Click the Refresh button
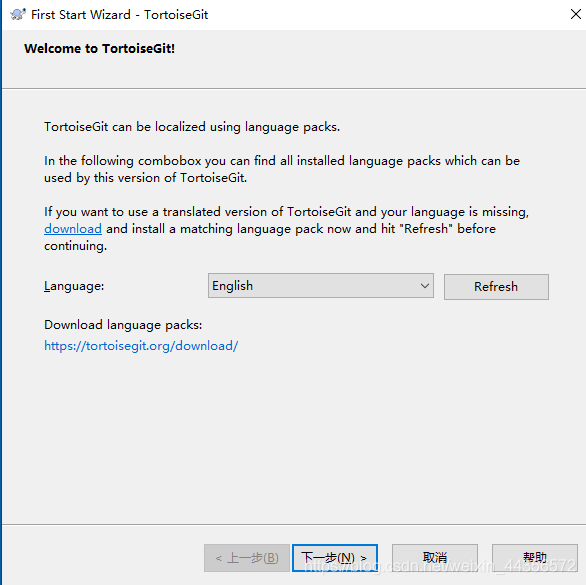 pos(496,287)
